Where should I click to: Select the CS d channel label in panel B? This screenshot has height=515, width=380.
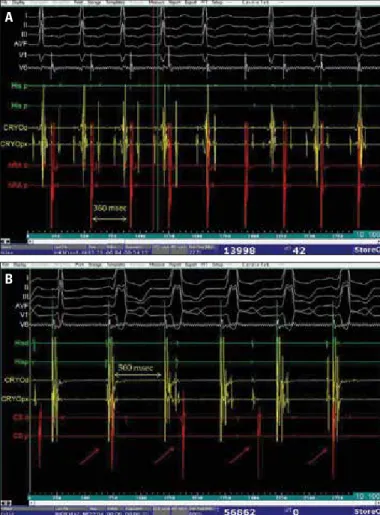(21, 417)
